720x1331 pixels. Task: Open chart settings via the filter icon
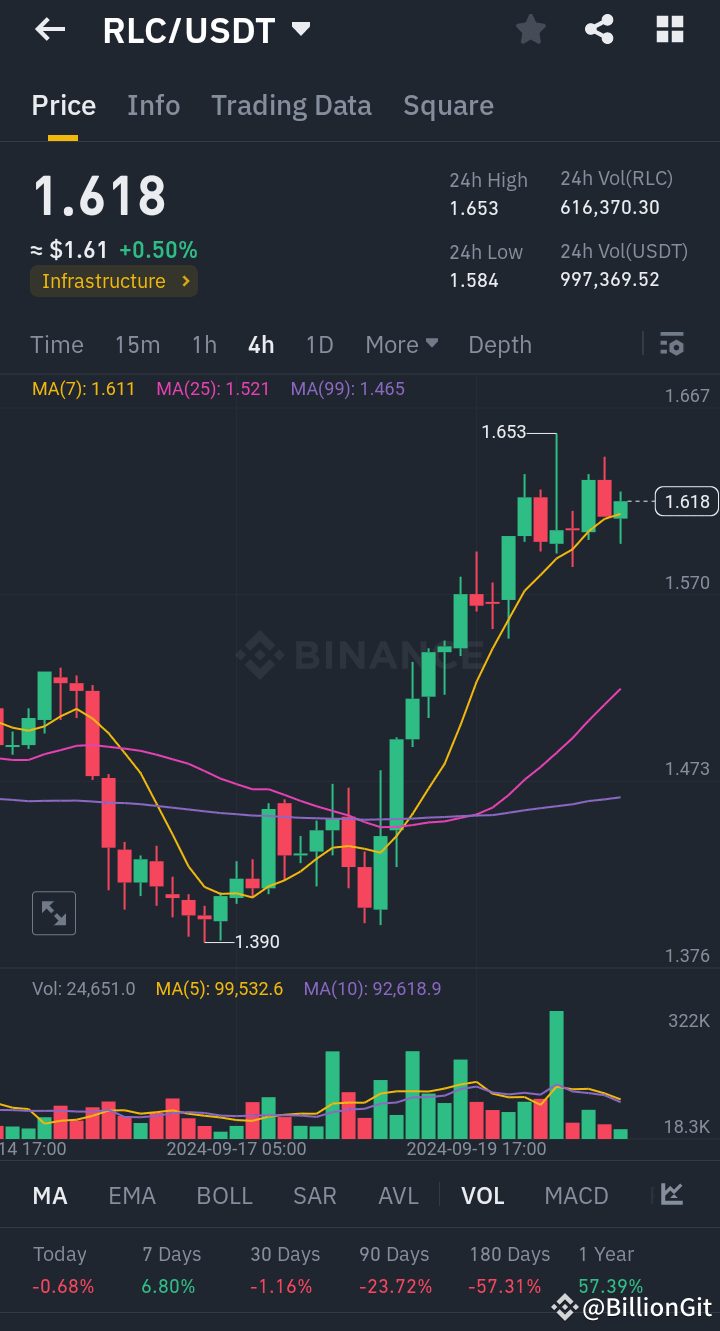click(671, 344)
